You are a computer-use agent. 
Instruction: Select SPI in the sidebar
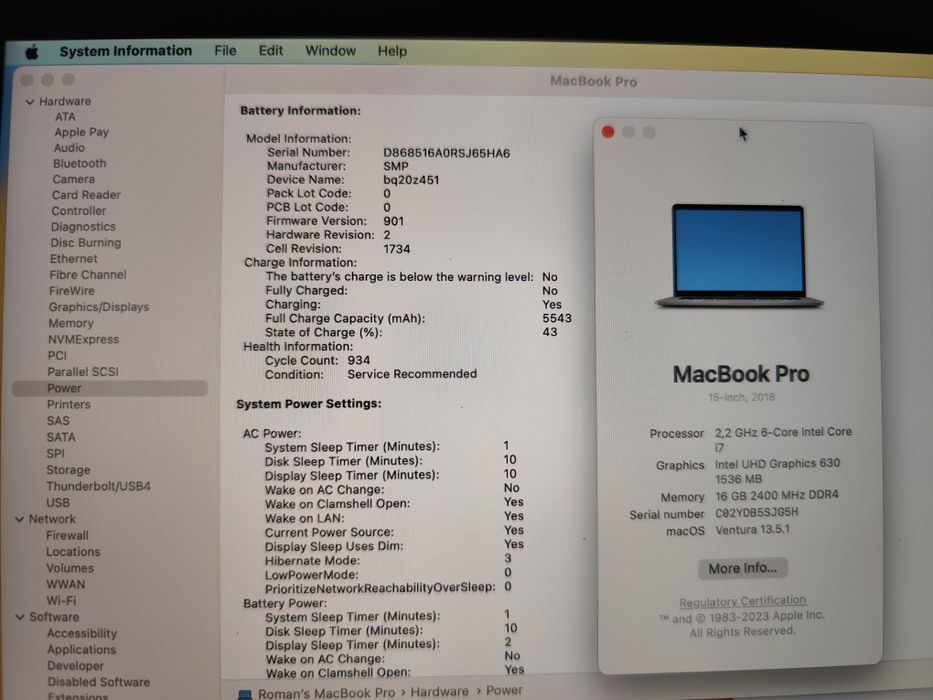(x=55, y=453)
